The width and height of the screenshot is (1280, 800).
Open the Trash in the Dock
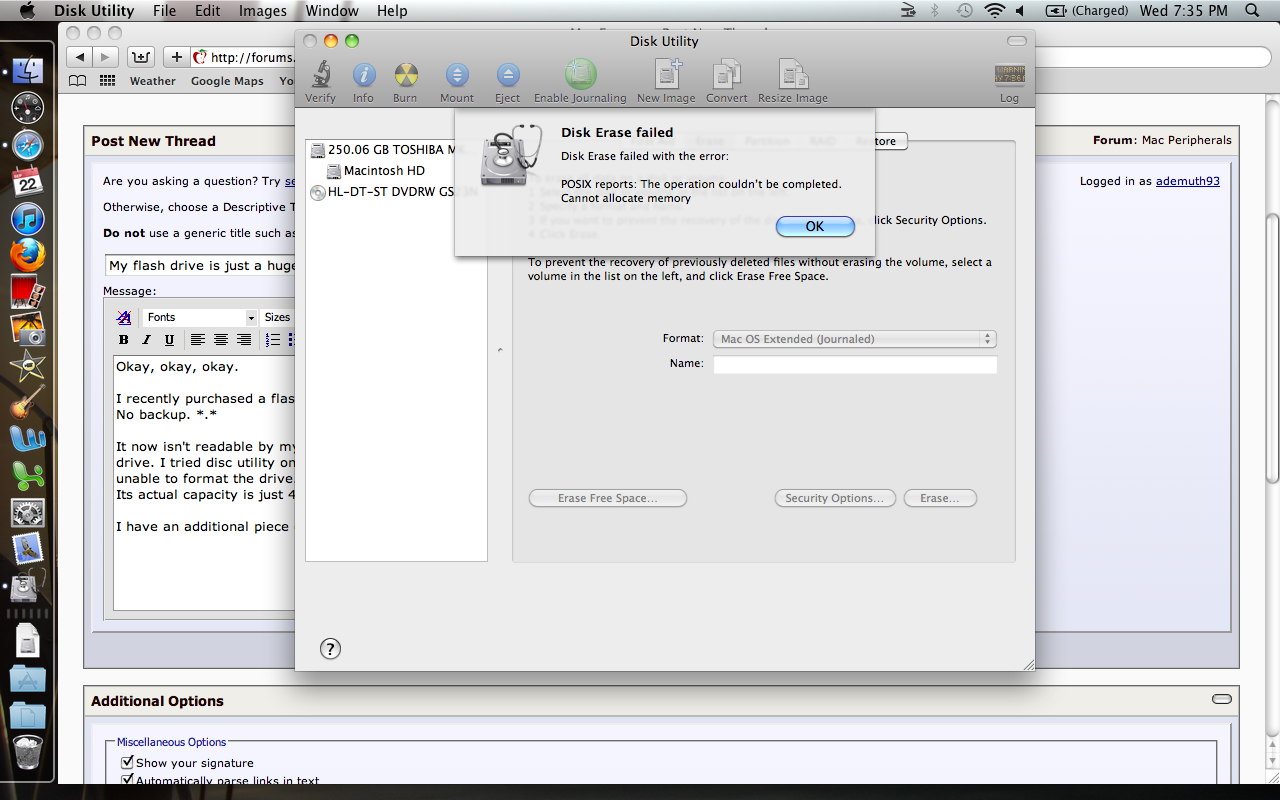coord(28,752)
